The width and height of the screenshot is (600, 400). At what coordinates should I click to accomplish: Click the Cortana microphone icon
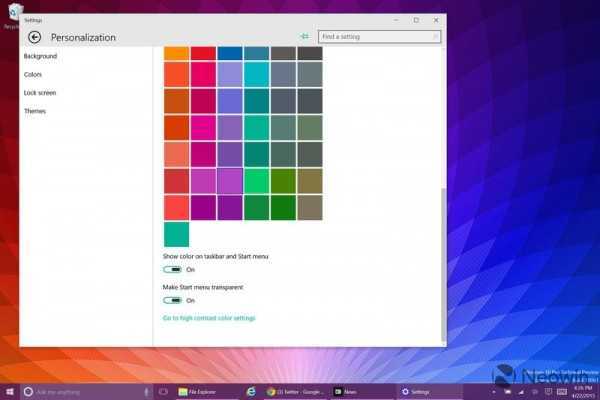tap(146, 392)
